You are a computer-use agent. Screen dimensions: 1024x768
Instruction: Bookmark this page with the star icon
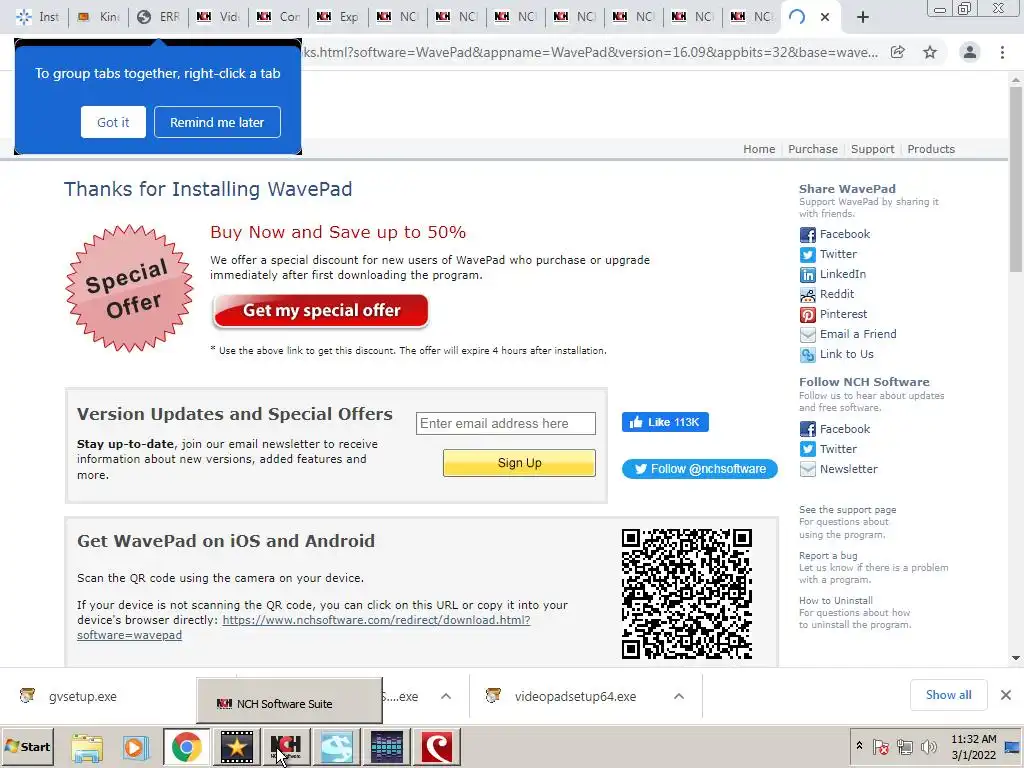point(930,52)
